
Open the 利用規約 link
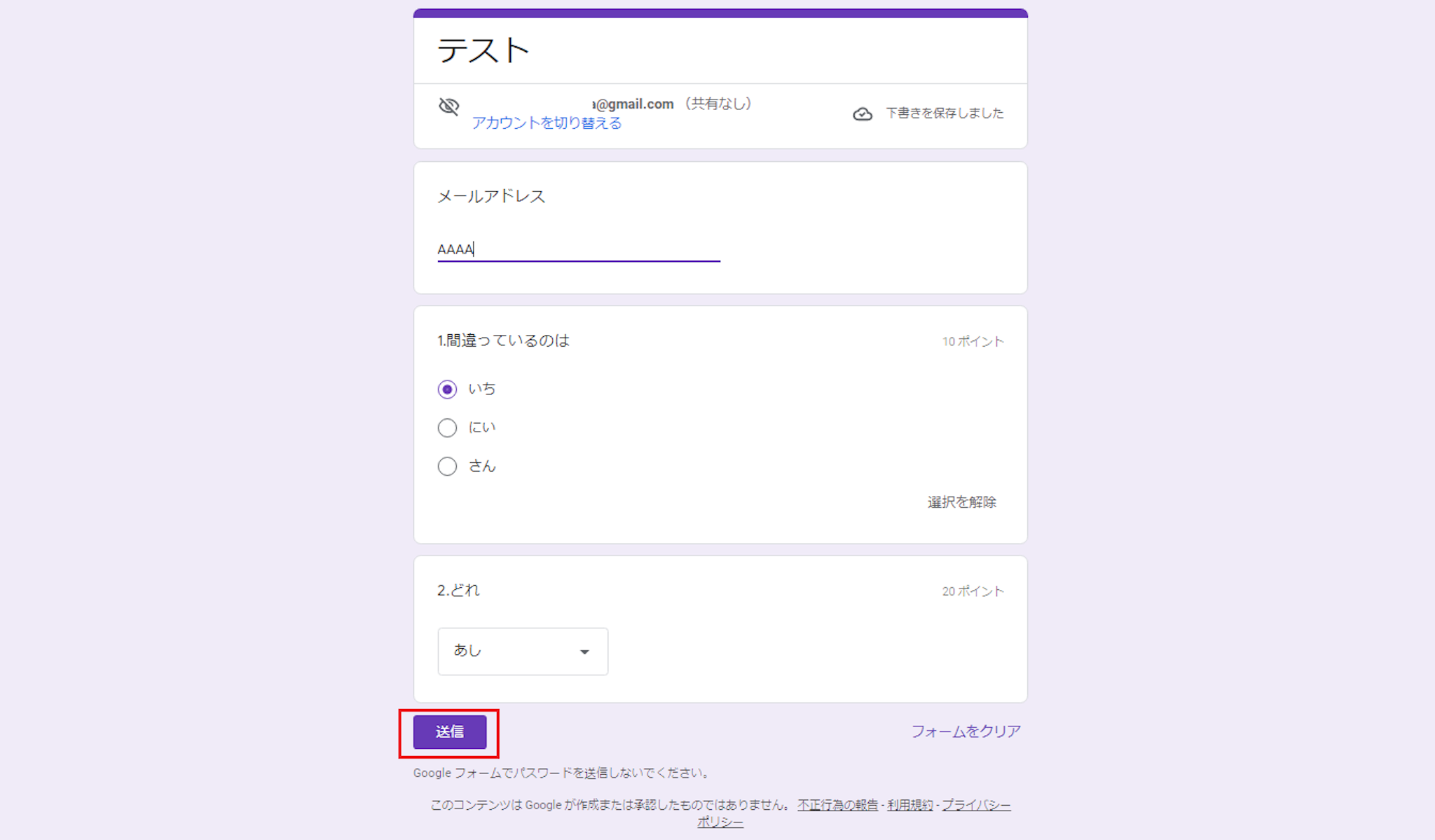tap(909, 805)
